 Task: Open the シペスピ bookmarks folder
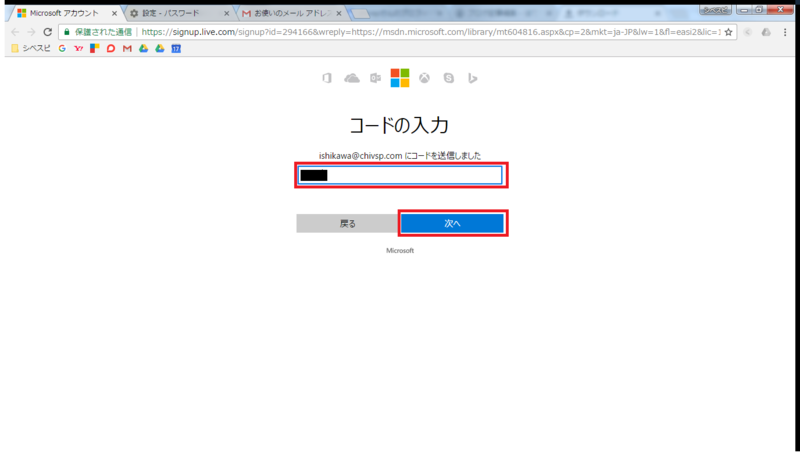[31, 48]
